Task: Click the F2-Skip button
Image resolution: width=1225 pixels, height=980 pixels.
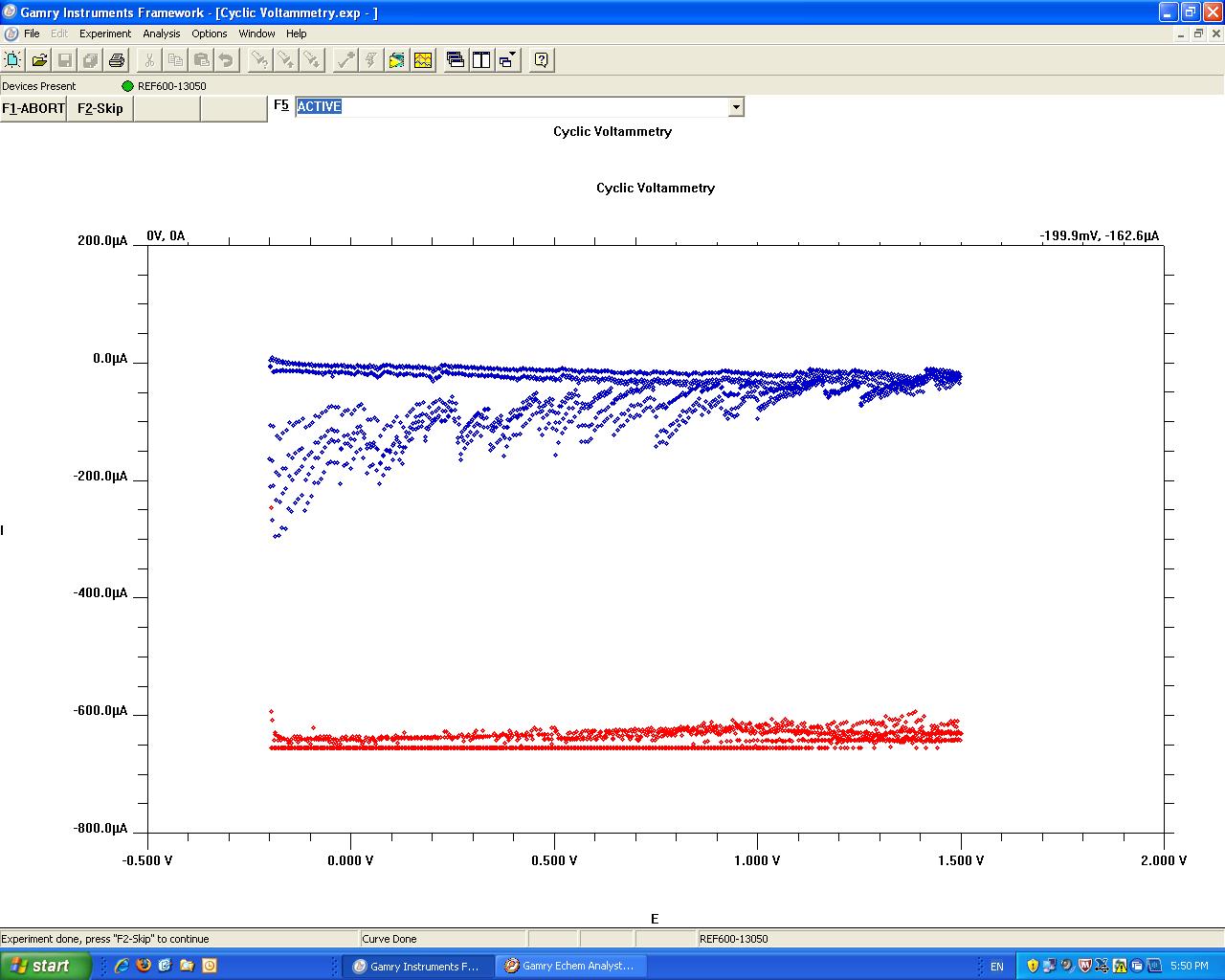Action: [x=100, y=108]
